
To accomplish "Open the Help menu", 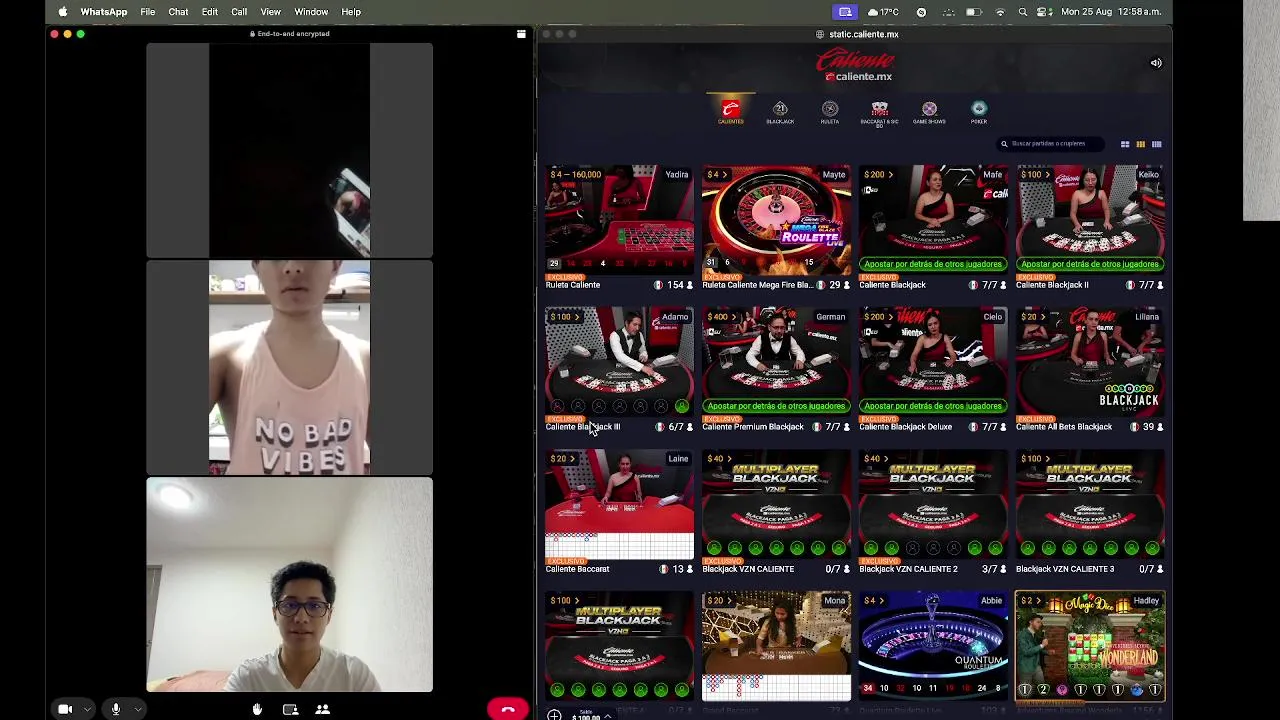I will coord(351,12).
